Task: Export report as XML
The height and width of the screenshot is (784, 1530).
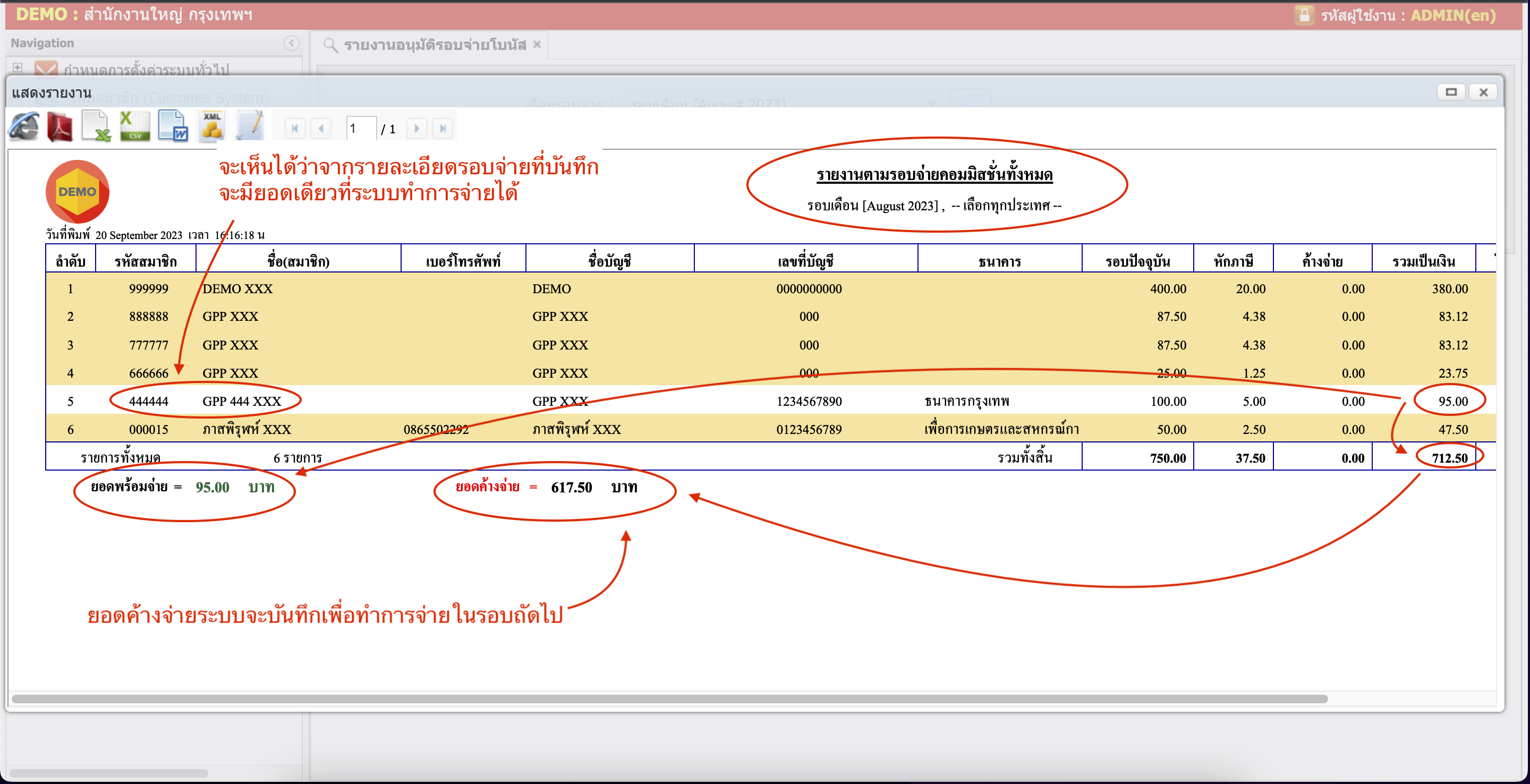Action: [x=212, y=127]
